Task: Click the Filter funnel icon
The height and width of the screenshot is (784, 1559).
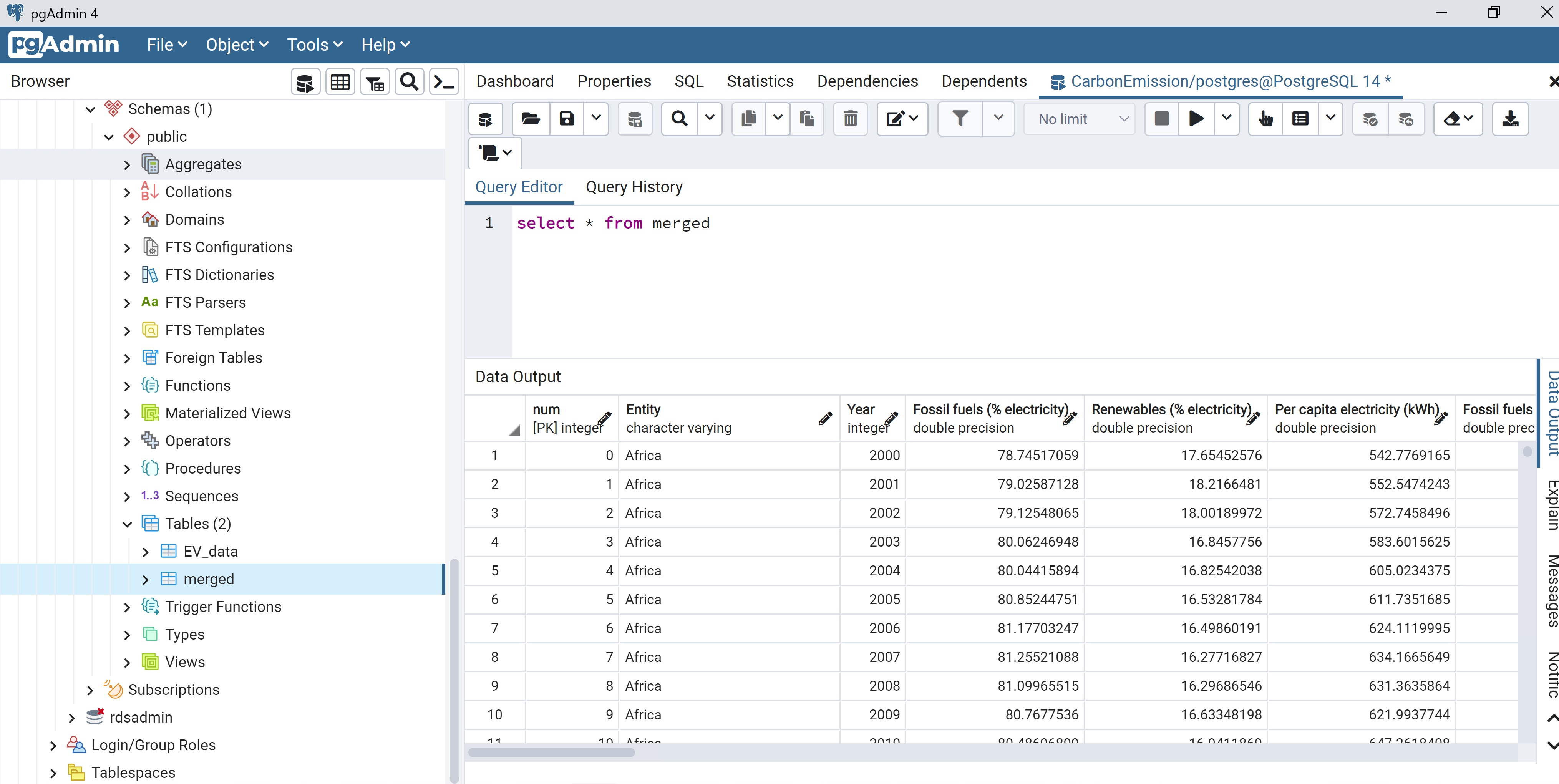Action: pos(960,119)
